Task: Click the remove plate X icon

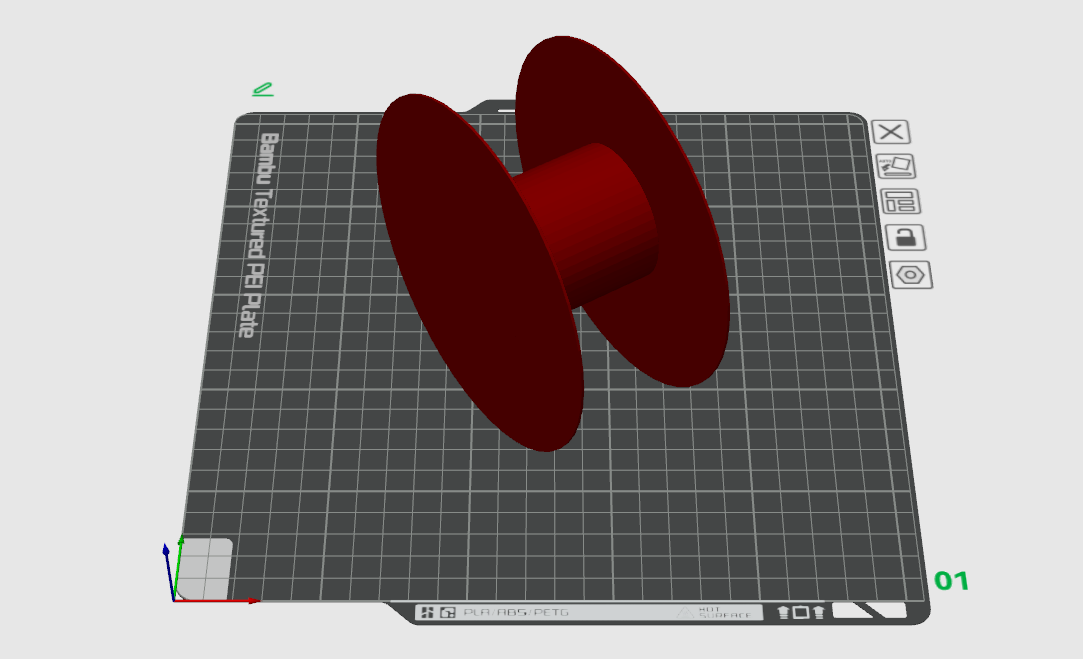Action: (891, 132)
